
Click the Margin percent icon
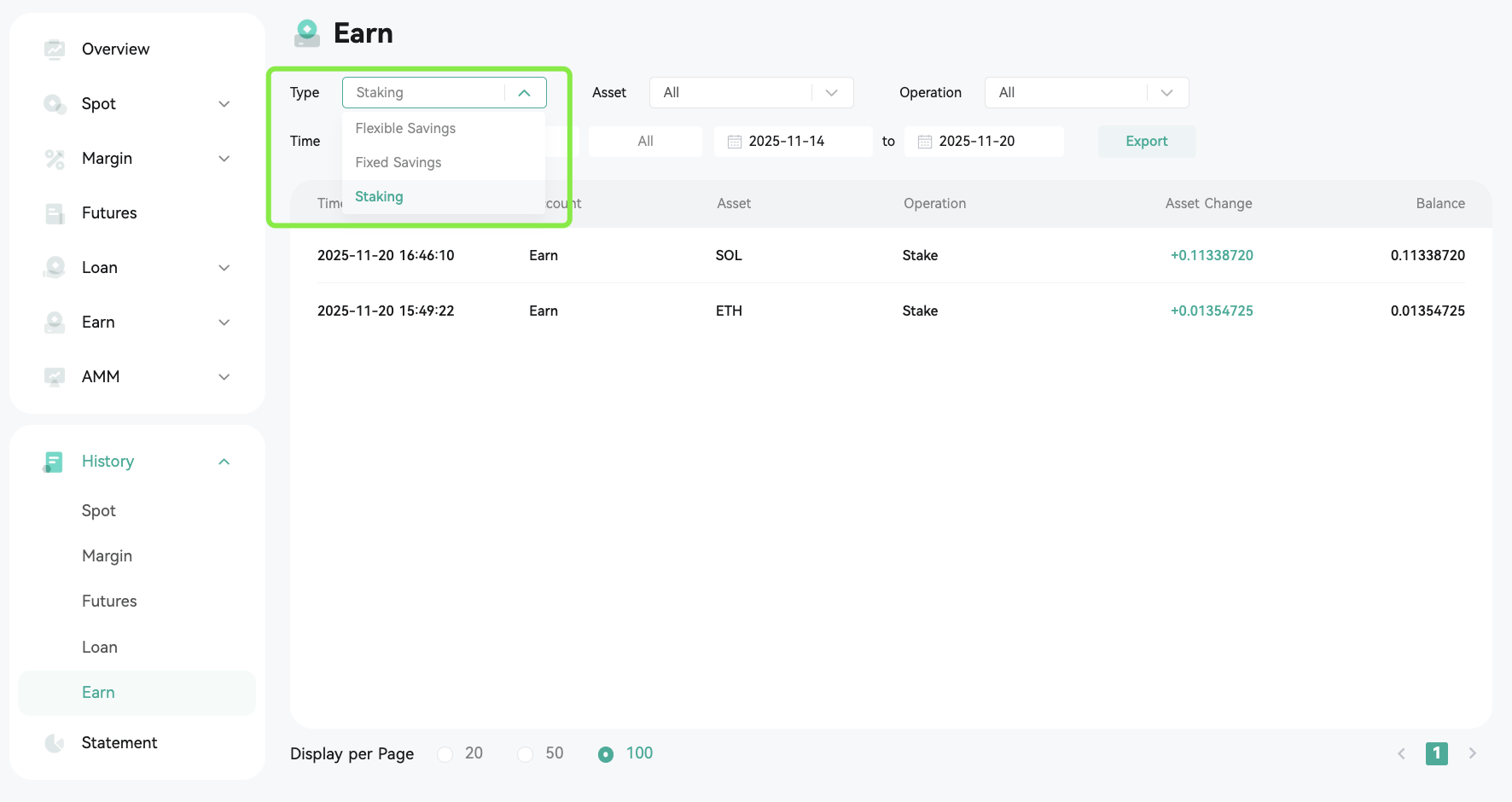coord(55,159)
